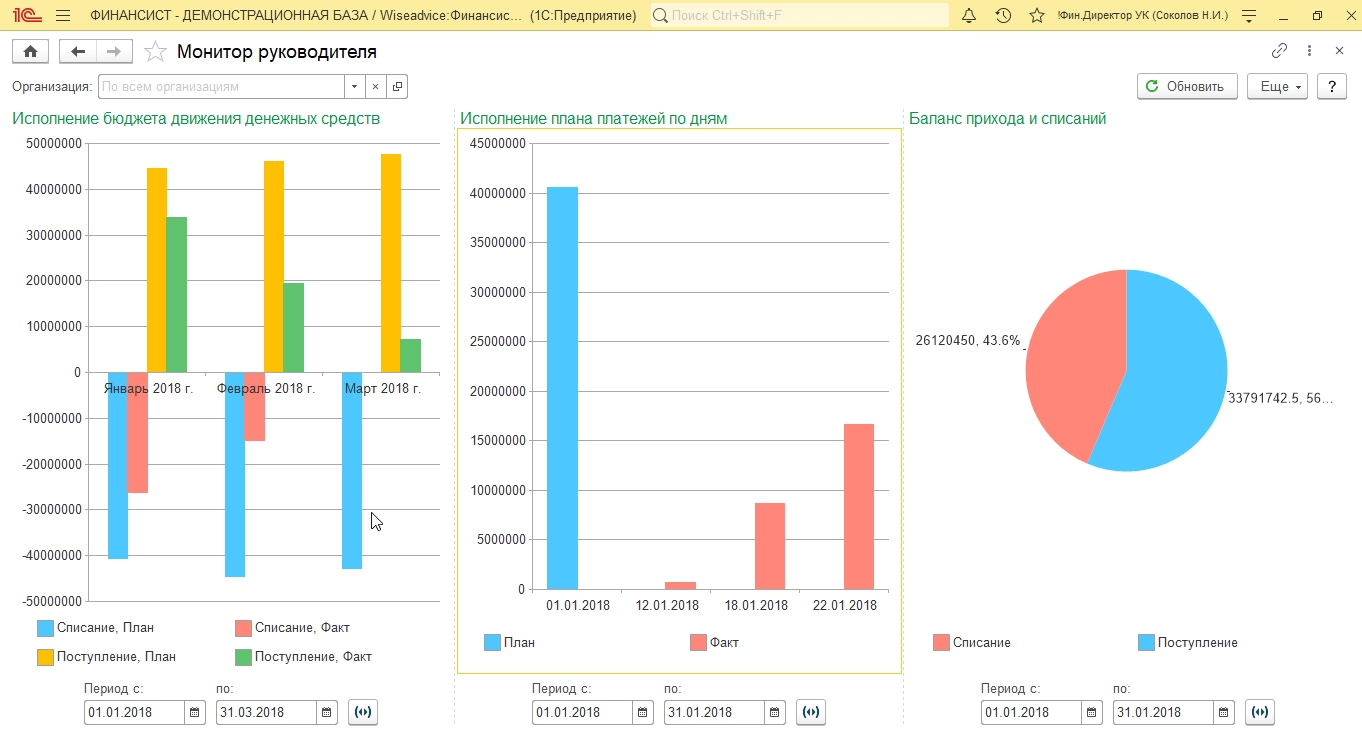Clear the Организация field

(376, 87)
